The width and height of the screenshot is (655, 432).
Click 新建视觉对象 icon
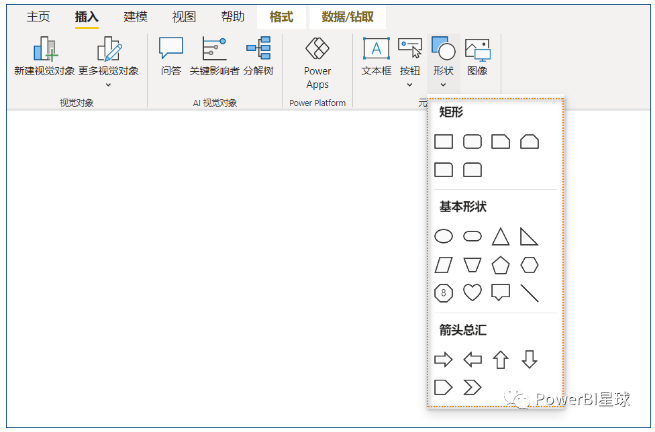(45, 48)
